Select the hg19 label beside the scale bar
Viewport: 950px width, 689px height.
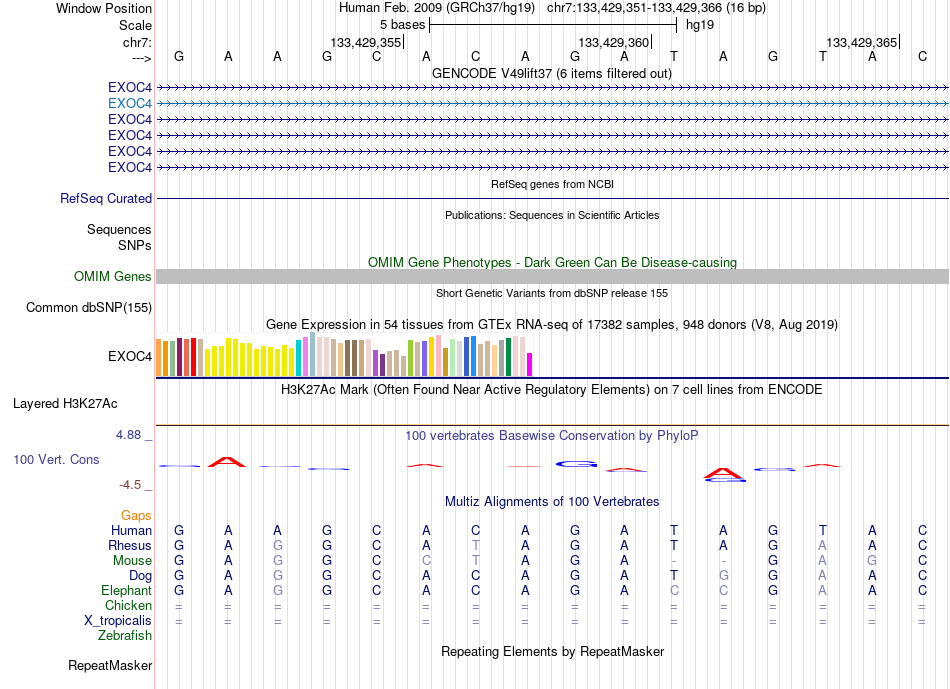(x=700, y=25)
